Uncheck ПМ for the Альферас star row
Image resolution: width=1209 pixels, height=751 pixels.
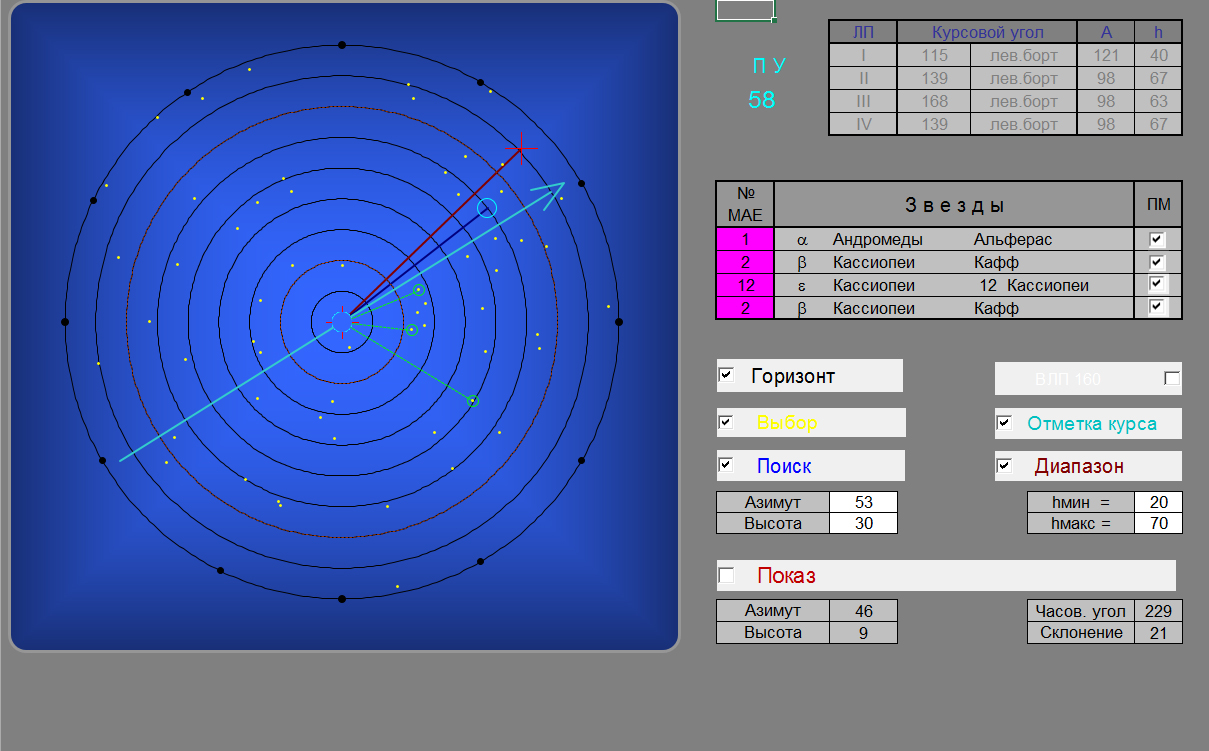[x=1157, y=239]
